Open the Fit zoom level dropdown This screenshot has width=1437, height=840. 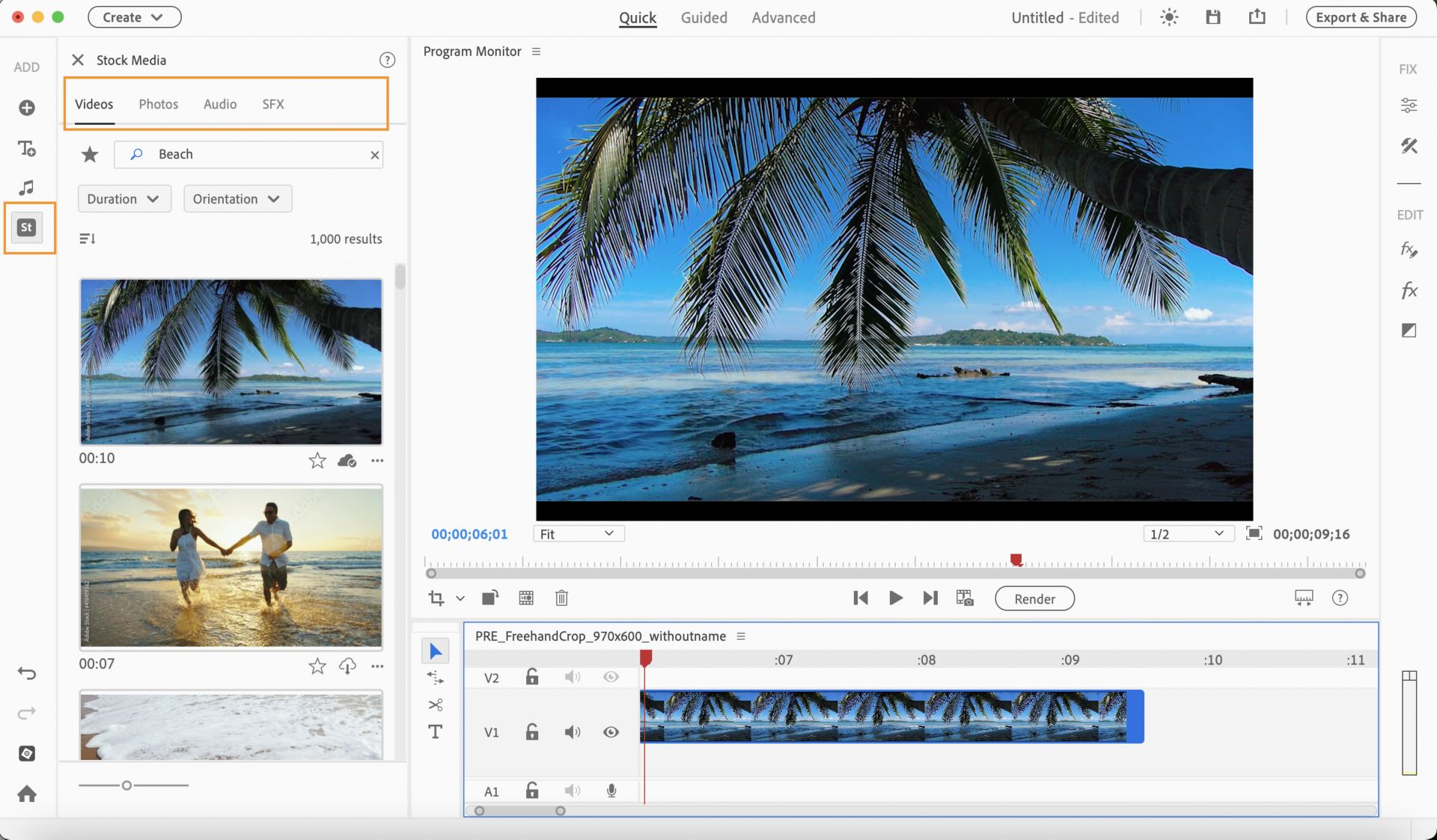tap(578, 534)
